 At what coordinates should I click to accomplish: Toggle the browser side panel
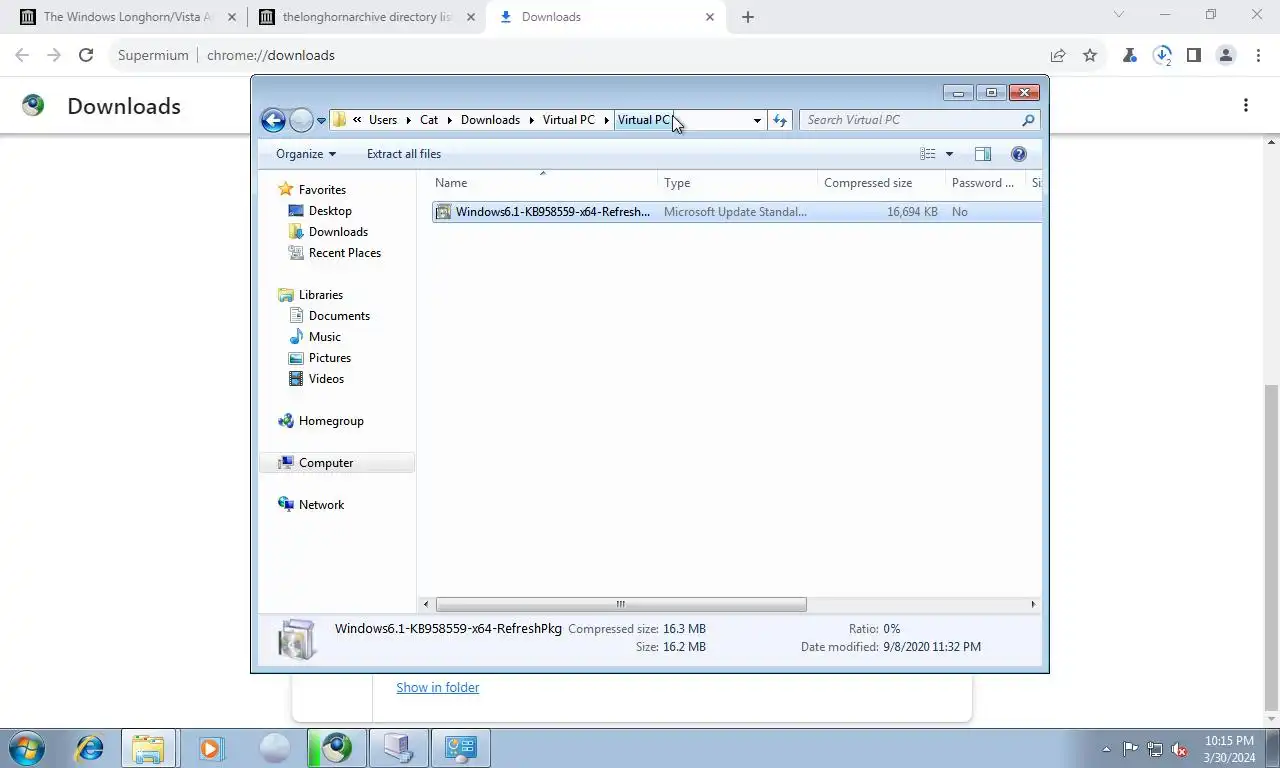(1193, 56)
